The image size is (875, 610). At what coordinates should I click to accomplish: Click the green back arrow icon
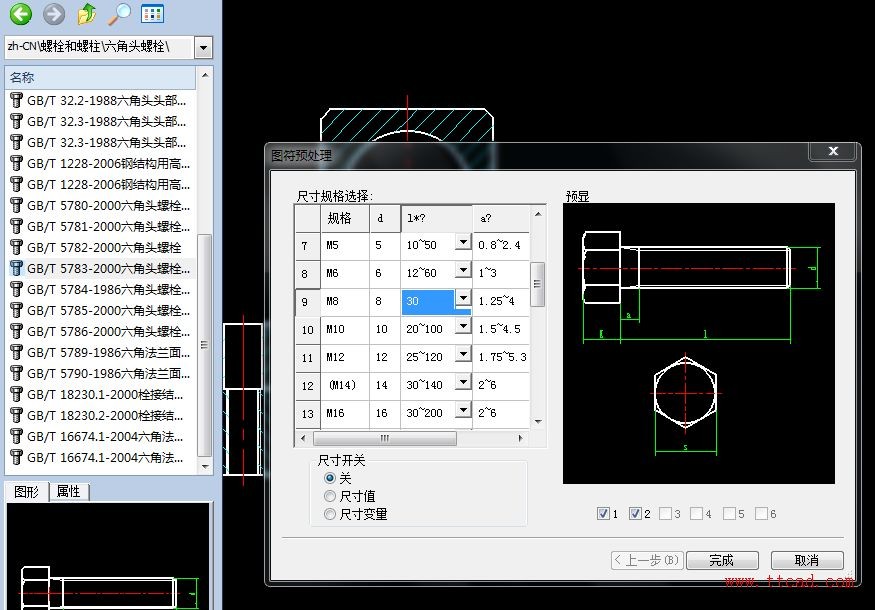click(x=20, y=14)
